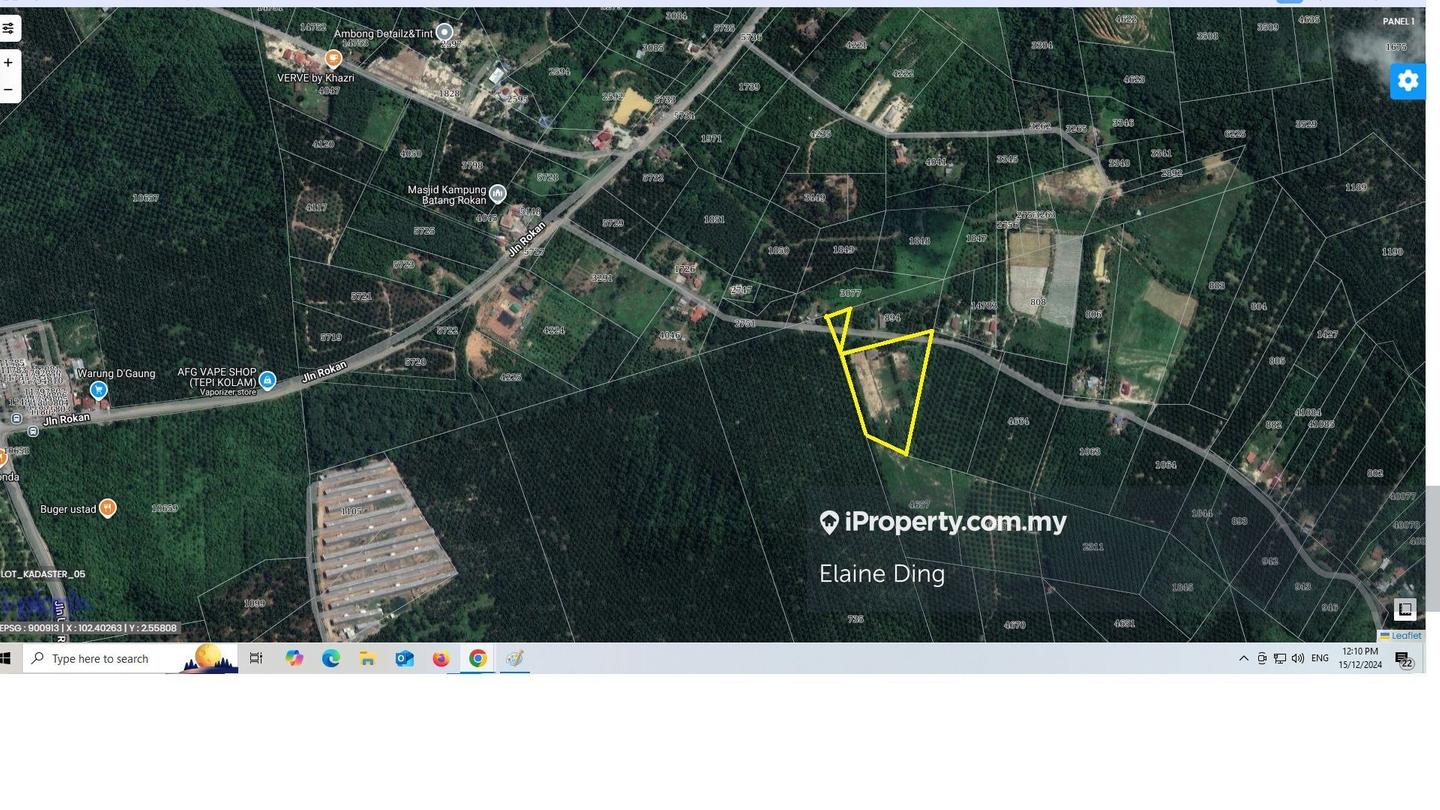Click the Warung D'Gaung shop pin
1440x810 pixels.
coord(98,390)
